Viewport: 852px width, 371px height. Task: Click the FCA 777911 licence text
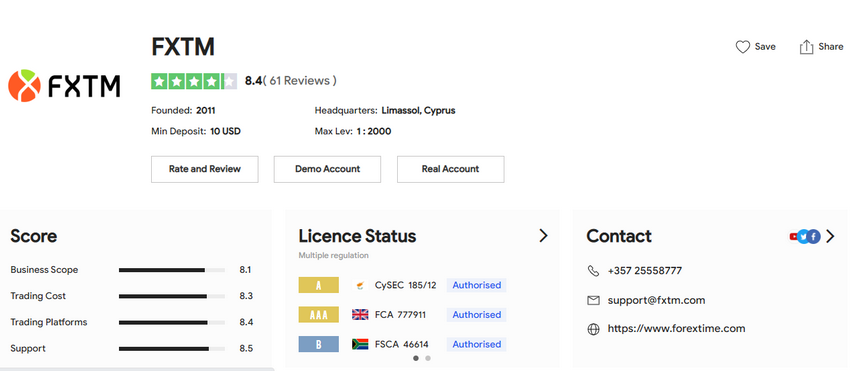tap(400, 315)
